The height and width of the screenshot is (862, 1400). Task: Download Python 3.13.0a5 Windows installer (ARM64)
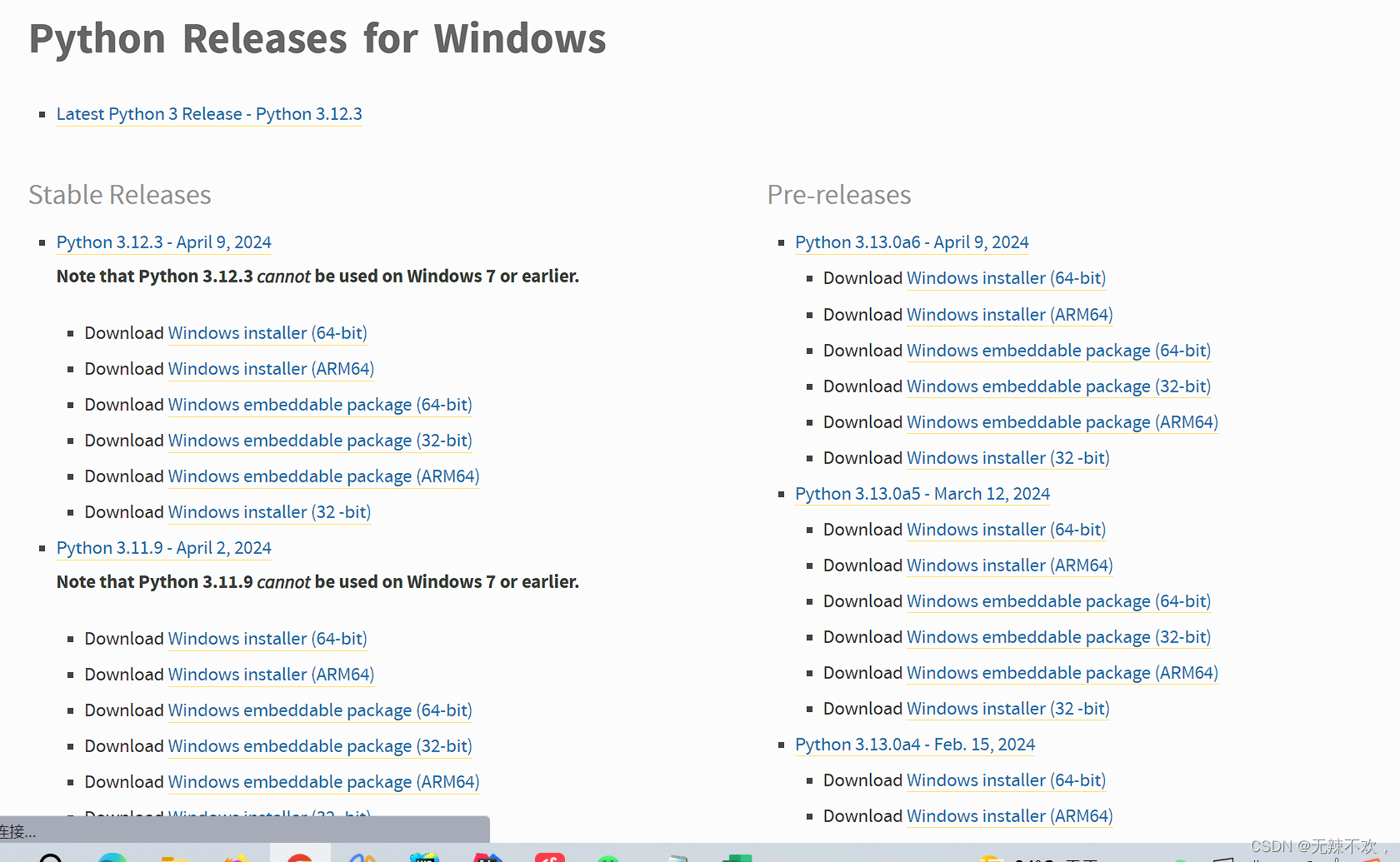(1009, 566)
